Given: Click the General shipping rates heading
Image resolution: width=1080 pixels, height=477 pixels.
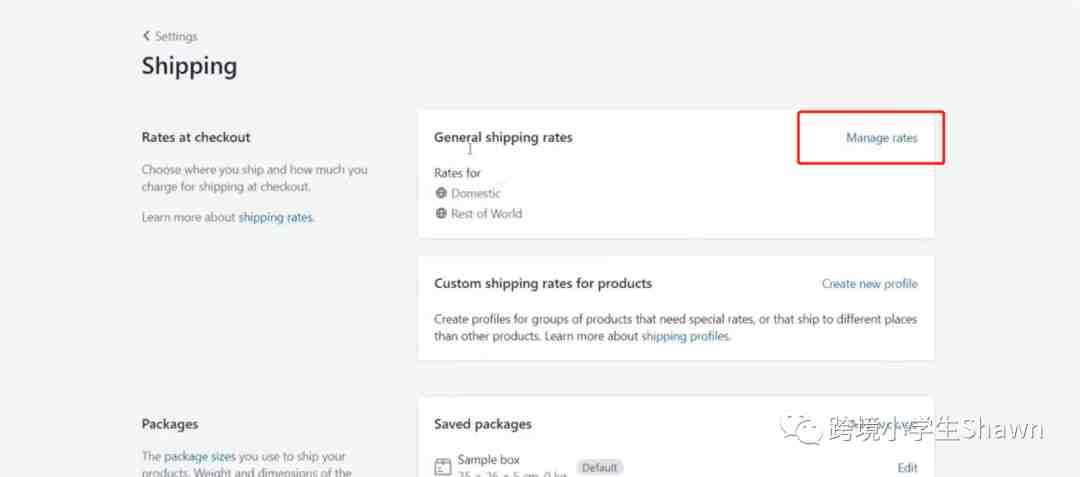Looking at the screenshot, I should click(x=503, y=137).
